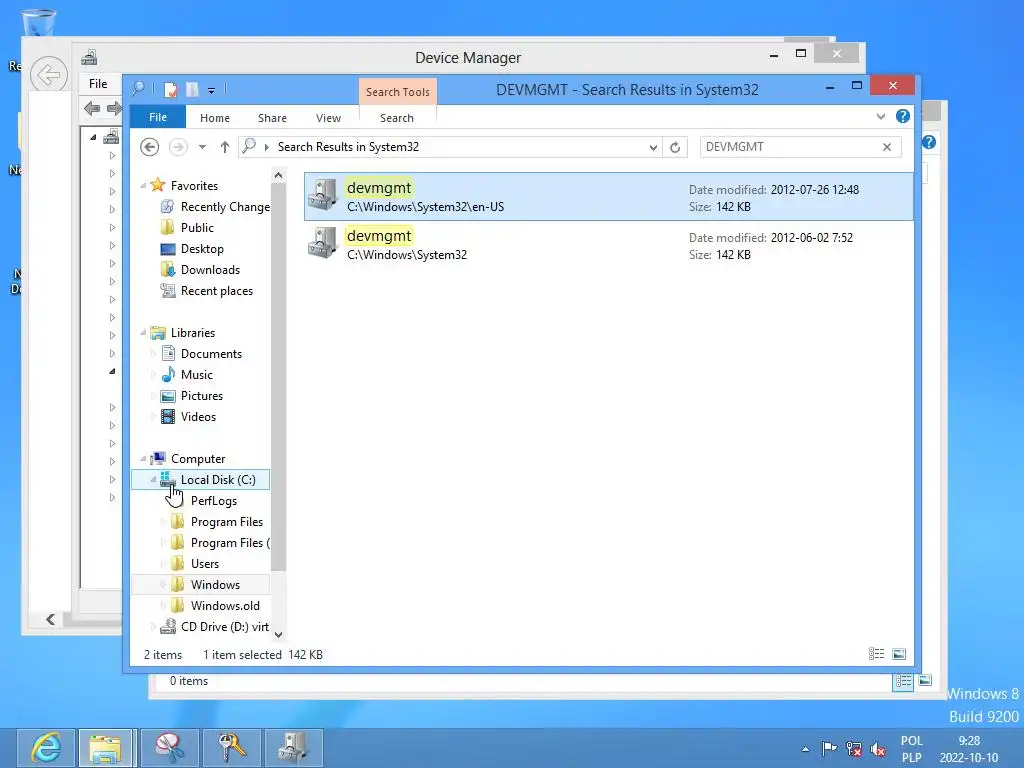Open the Users folder
Image resolution: width=1024 pixels, height=768 pixels.
(195, 564)
